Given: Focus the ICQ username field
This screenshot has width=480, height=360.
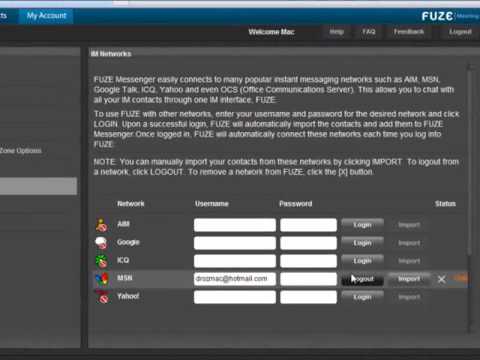Looking at the screenshot, I should [235, 261].
